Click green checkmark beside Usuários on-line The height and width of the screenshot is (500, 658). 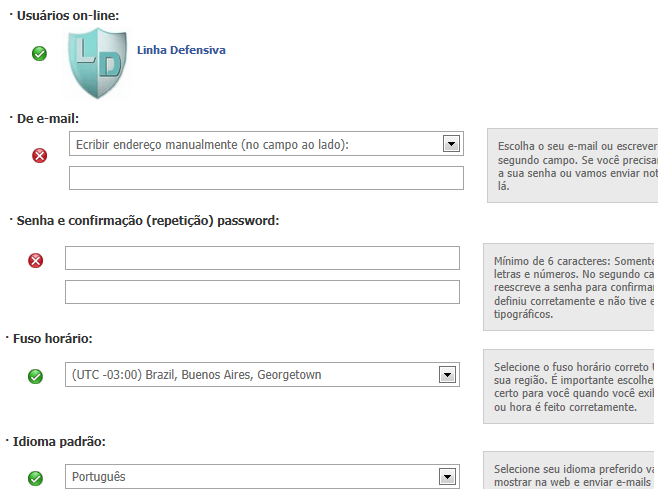coord(39,53)
